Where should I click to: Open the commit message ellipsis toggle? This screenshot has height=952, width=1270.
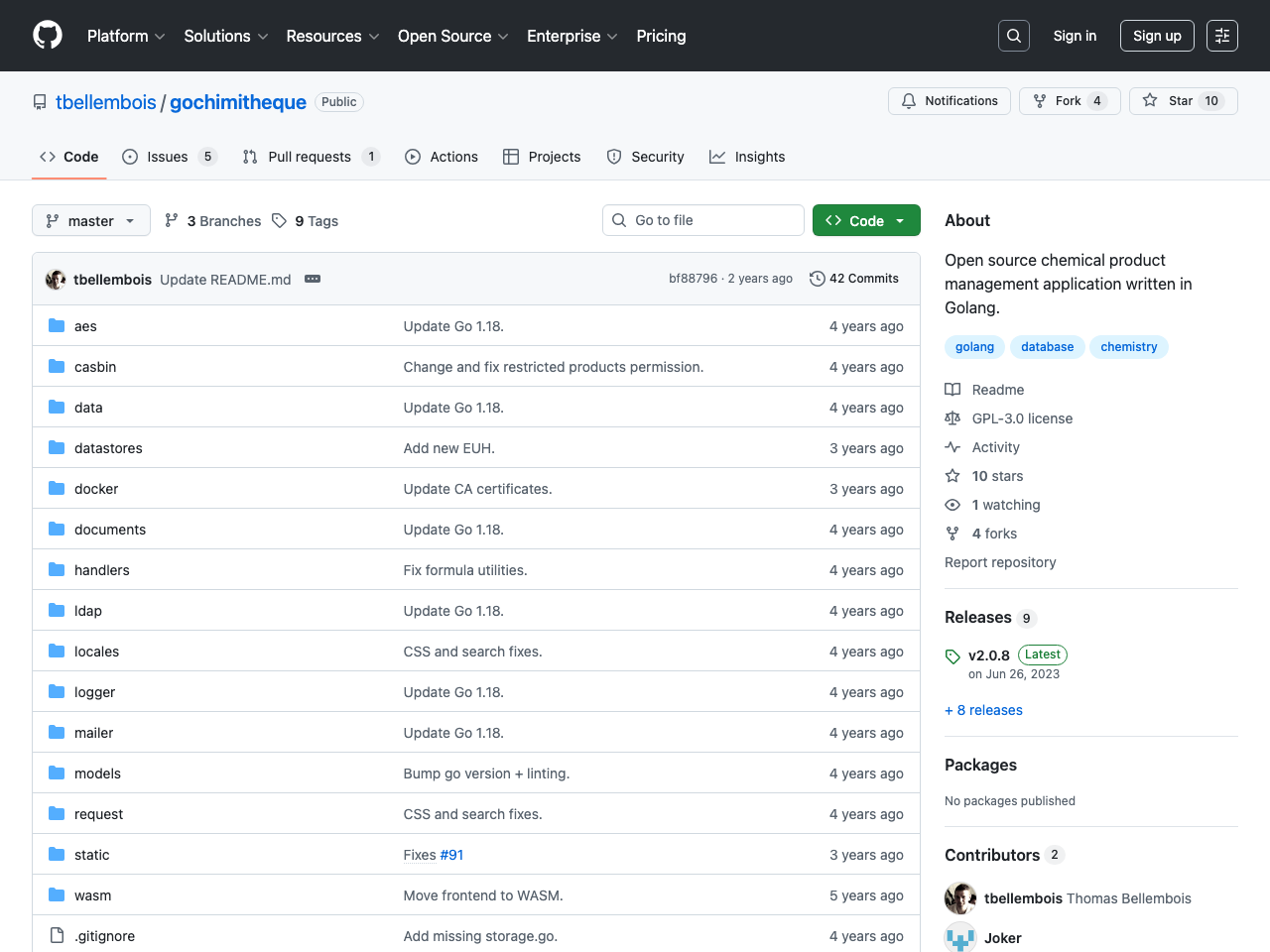click(313, 279)
